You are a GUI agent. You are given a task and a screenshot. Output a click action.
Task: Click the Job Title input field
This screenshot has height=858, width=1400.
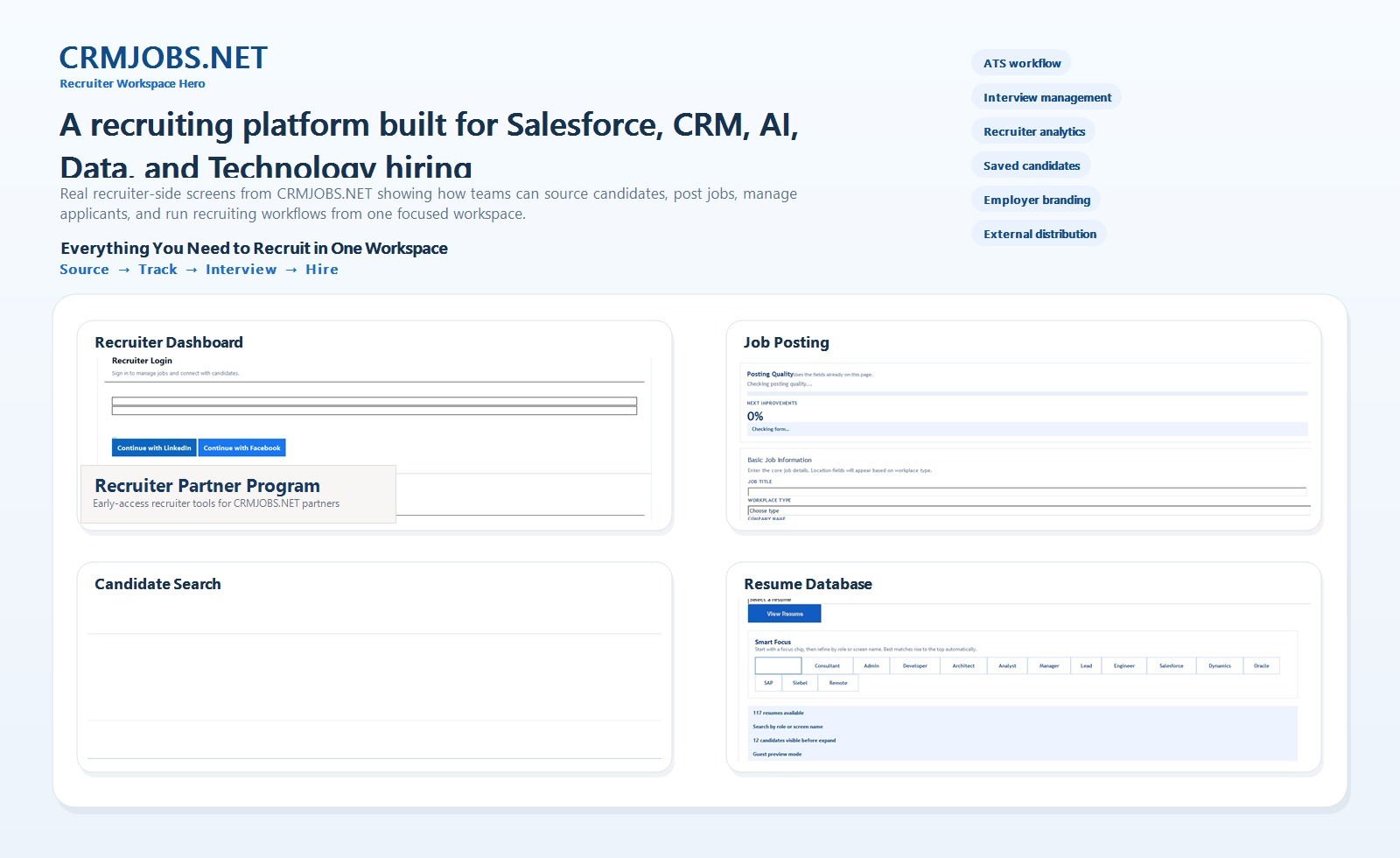1027,492
